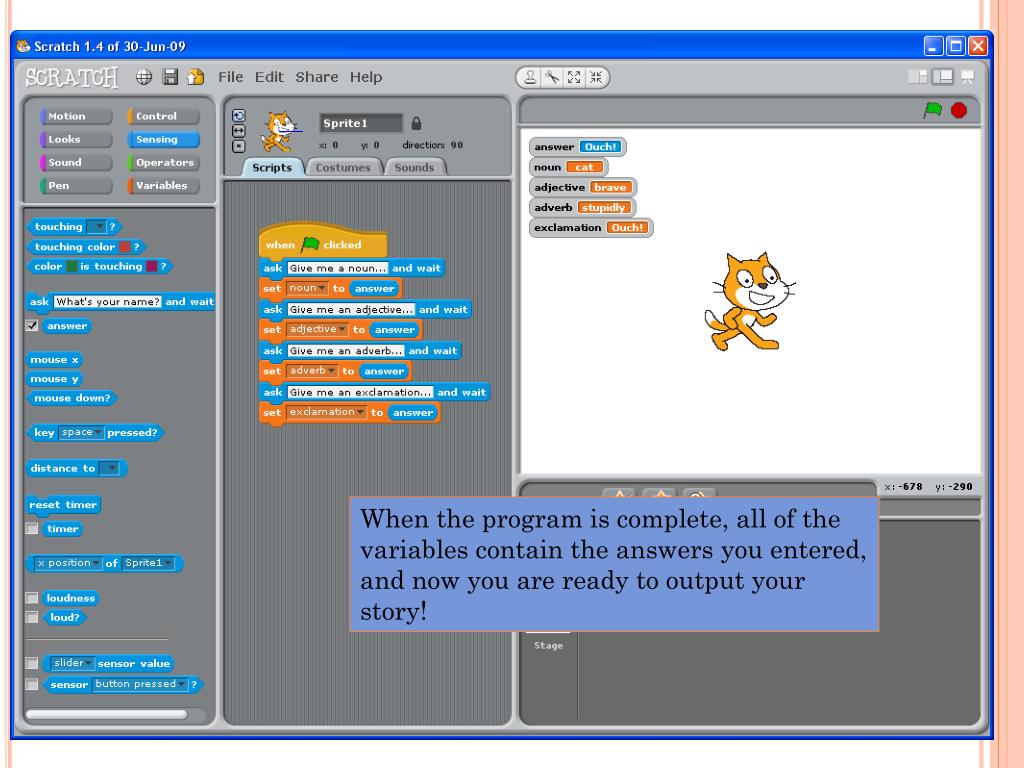The width and height of the screenshot is (1024, 768).
Task: Click the sprite lock icon
Action: pyautogui.click(x=416, y=123)
